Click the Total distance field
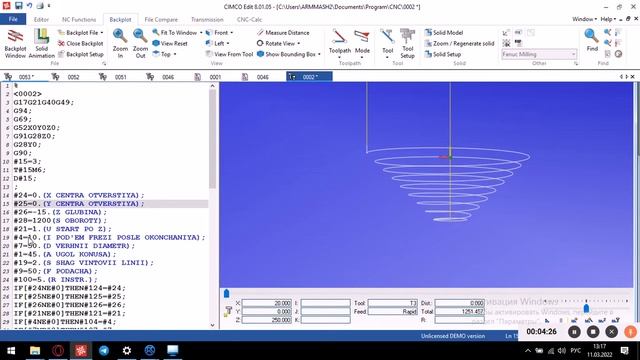640x360 pixels. click(460, 311)
